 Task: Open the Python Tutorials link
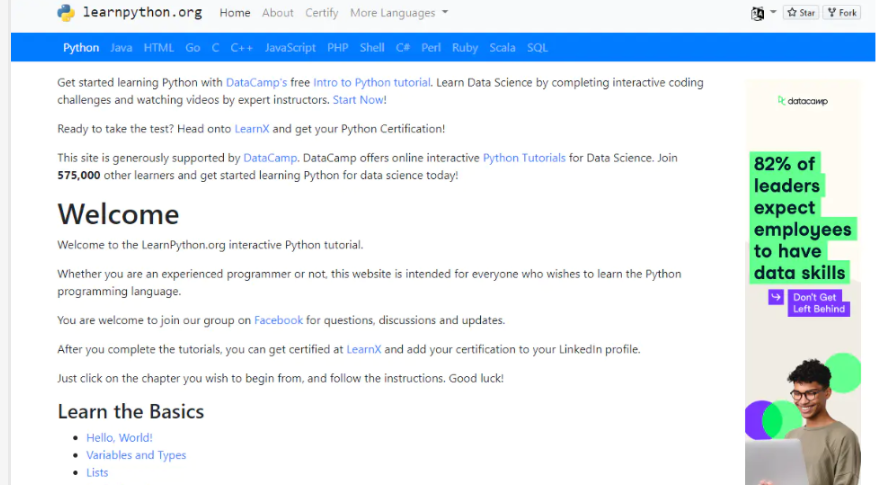click(x=524, y=158)
